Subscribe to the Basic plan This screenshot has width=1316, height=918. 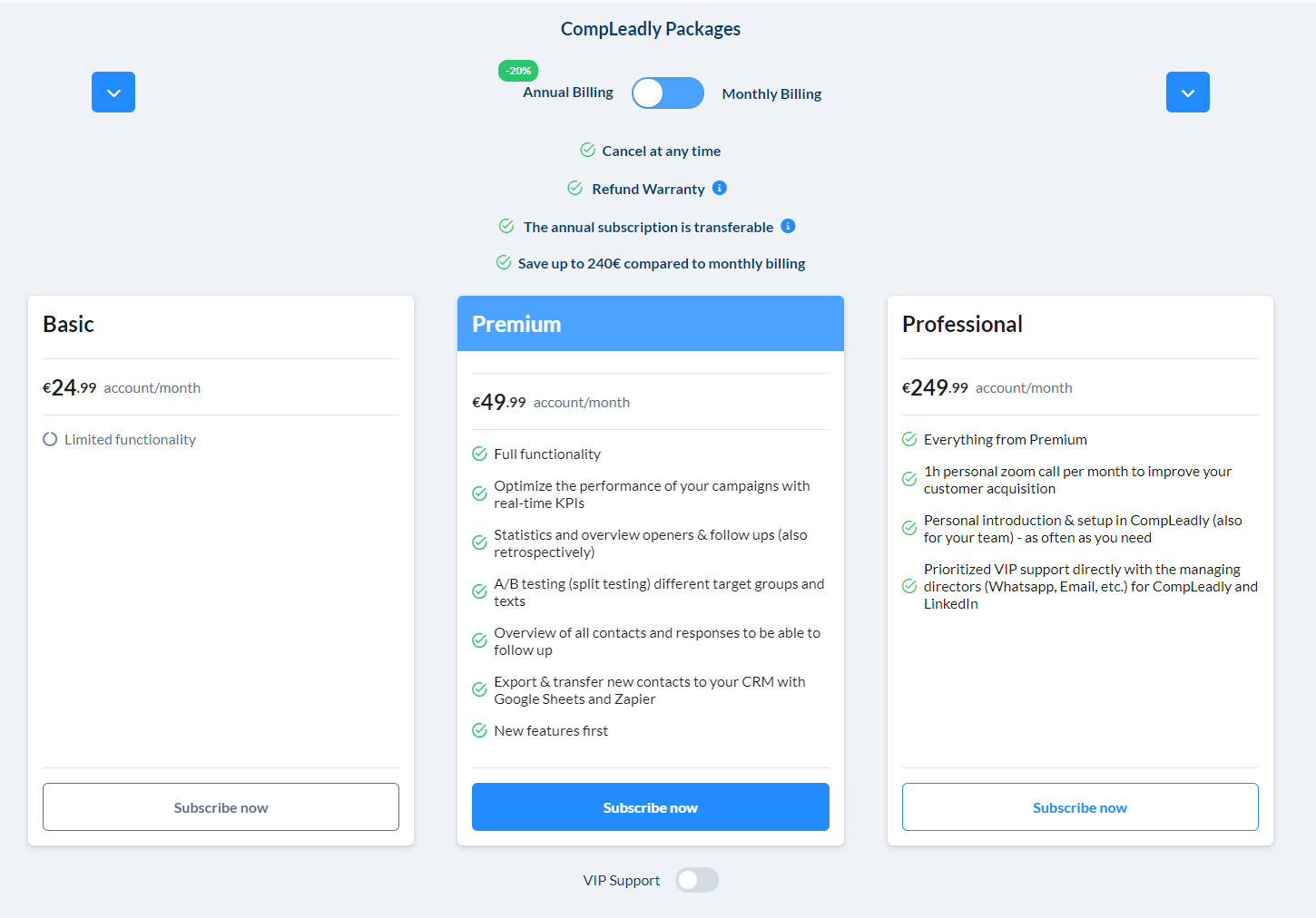[221, 807]
